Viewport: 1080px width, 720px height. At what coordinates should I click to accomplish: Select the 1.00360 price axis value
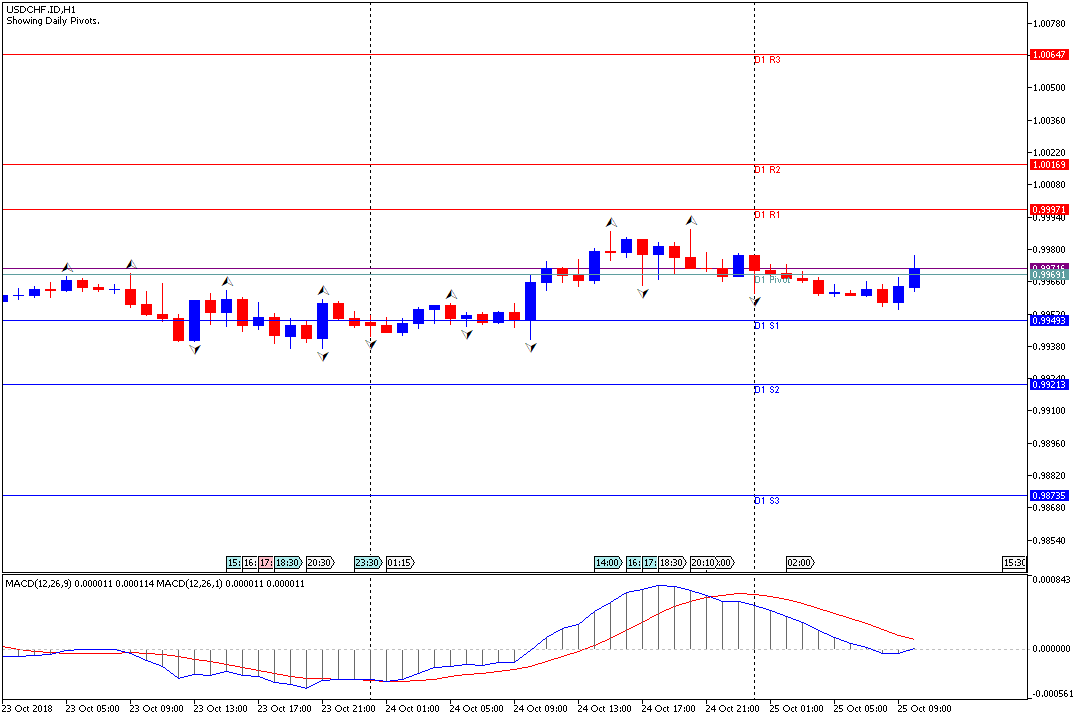coord(1050,121)
